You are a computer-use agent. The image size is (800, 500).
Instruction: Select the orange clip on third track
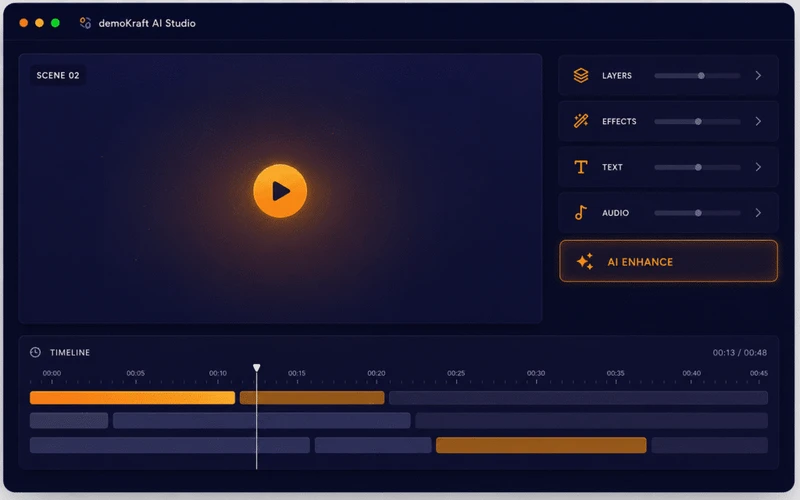point(541,445)
